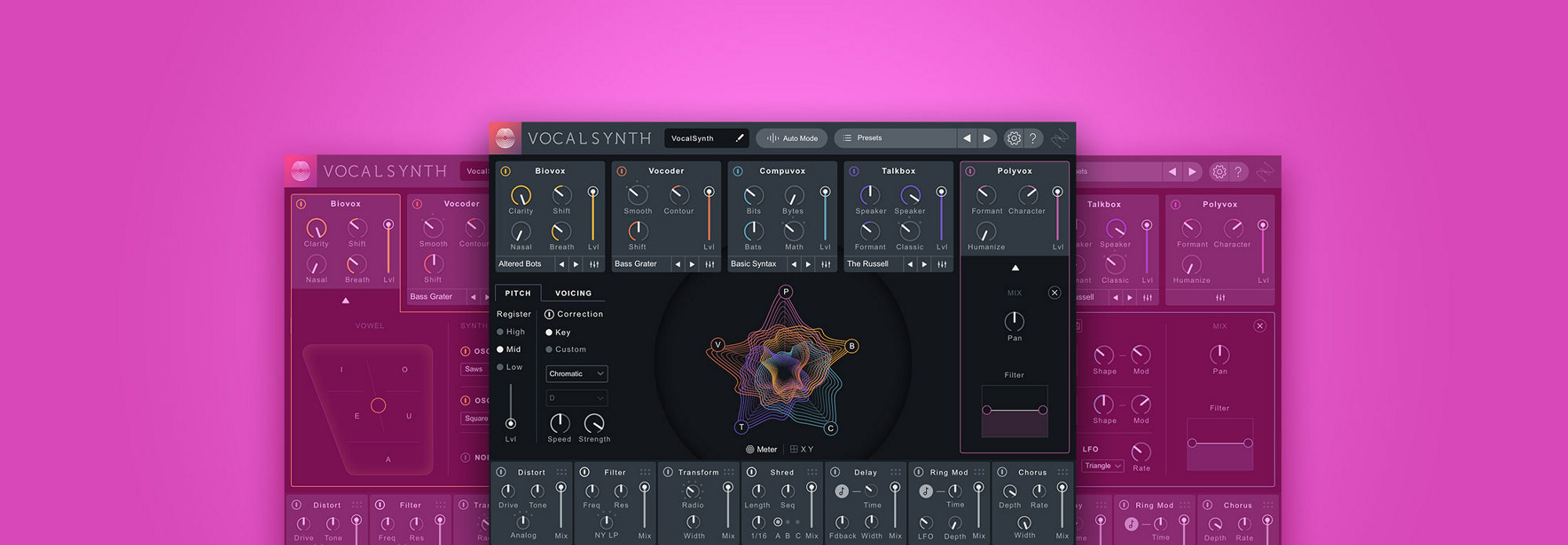Open Talkbox advanced settings sliders icon
The width and height of the screenshot is (1568, 545).
(942, 264)
